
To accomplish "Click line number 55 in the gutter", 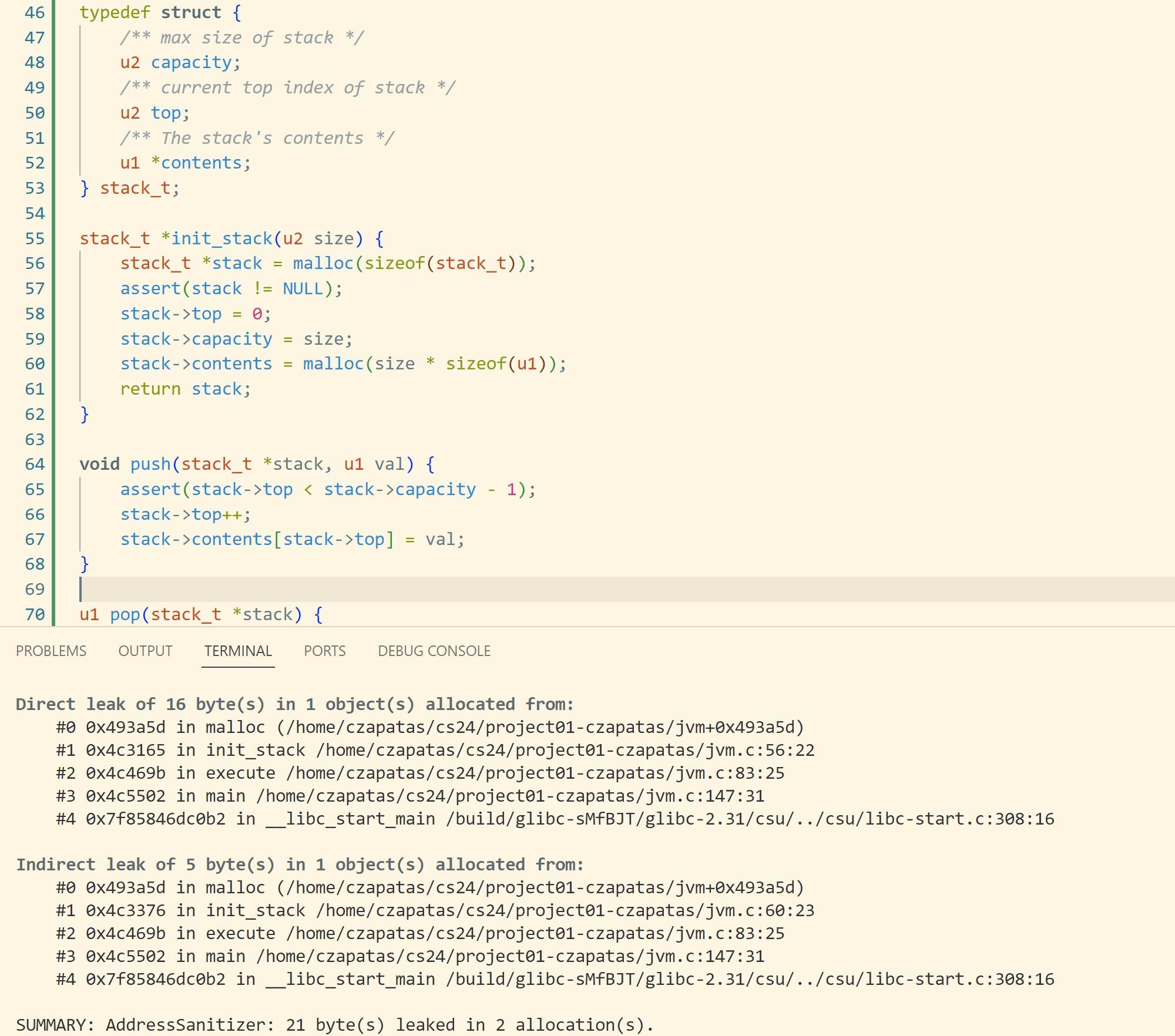I will point(35,238).
